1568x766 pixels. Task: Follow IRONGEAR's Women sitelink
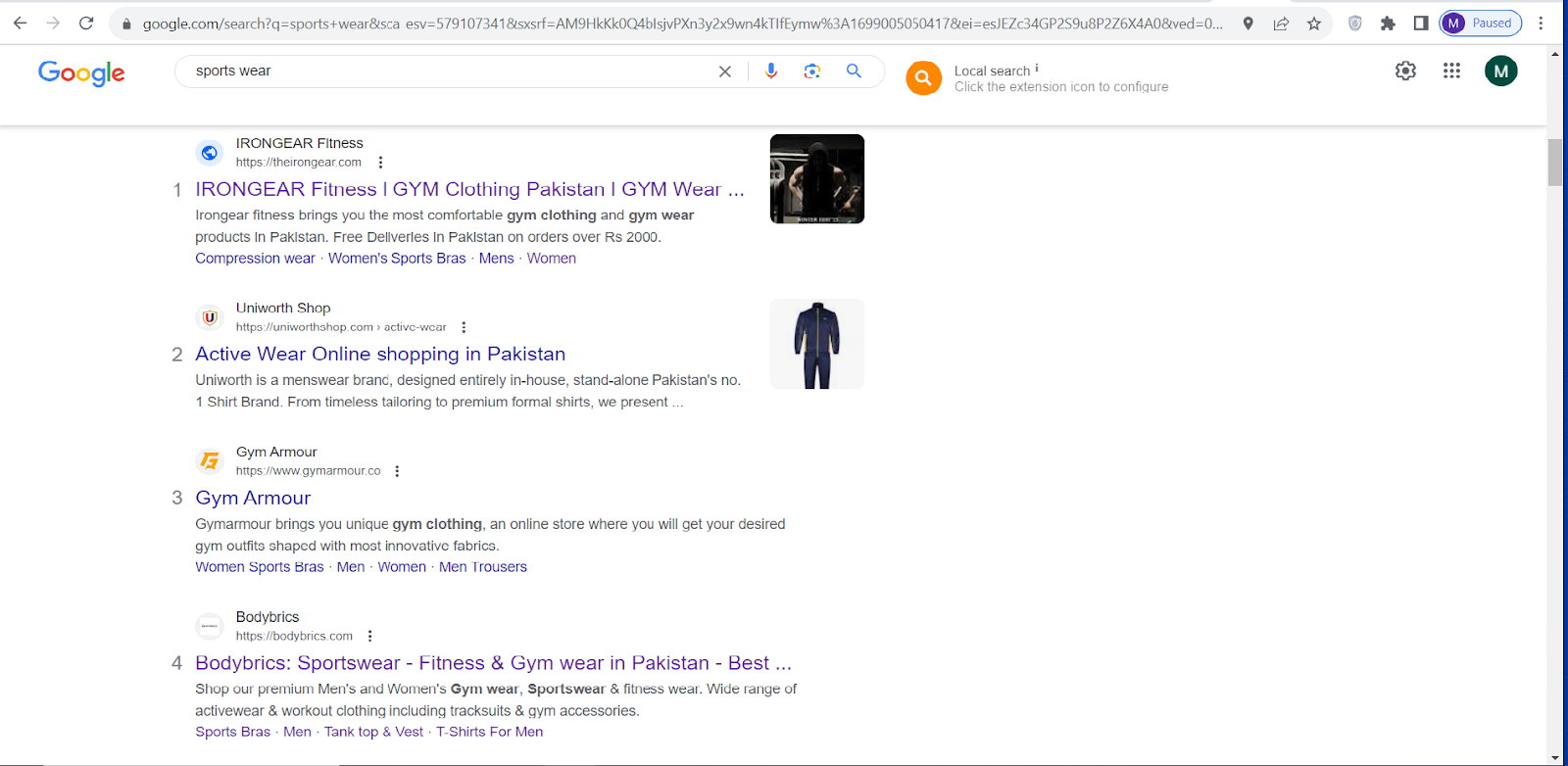pos(552,259)
